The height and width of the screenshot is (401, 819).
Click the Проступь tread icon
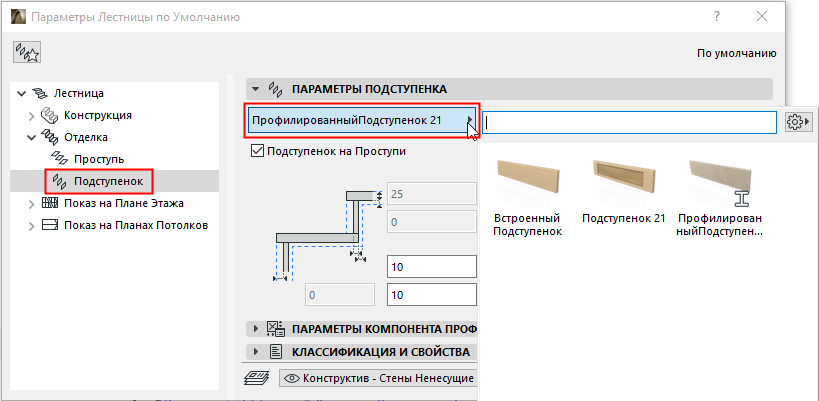click(59, 159)
